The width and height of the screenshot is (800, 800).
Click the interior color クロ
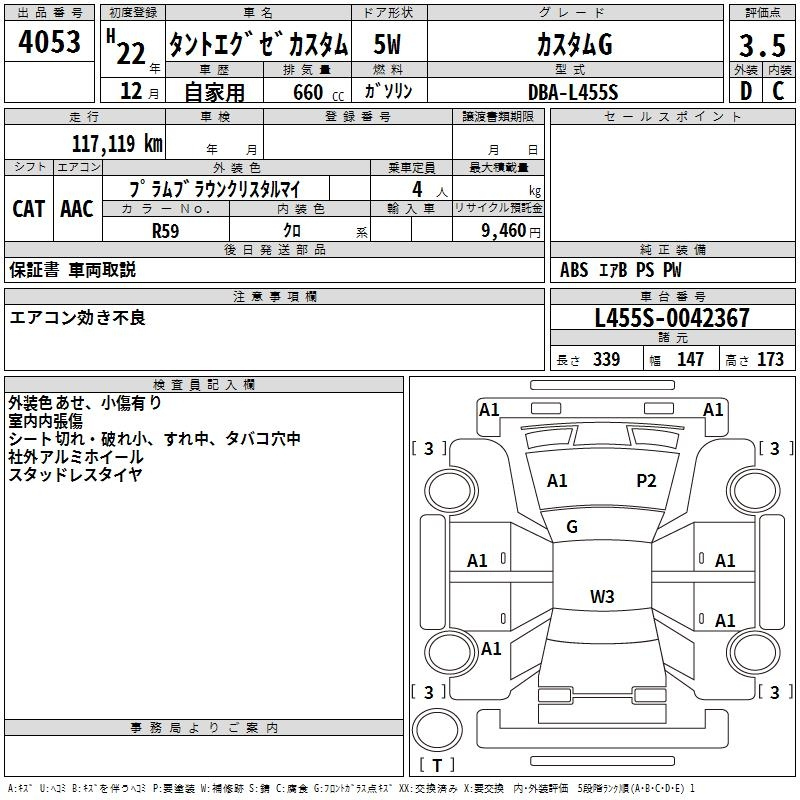[x=292, y=231]
